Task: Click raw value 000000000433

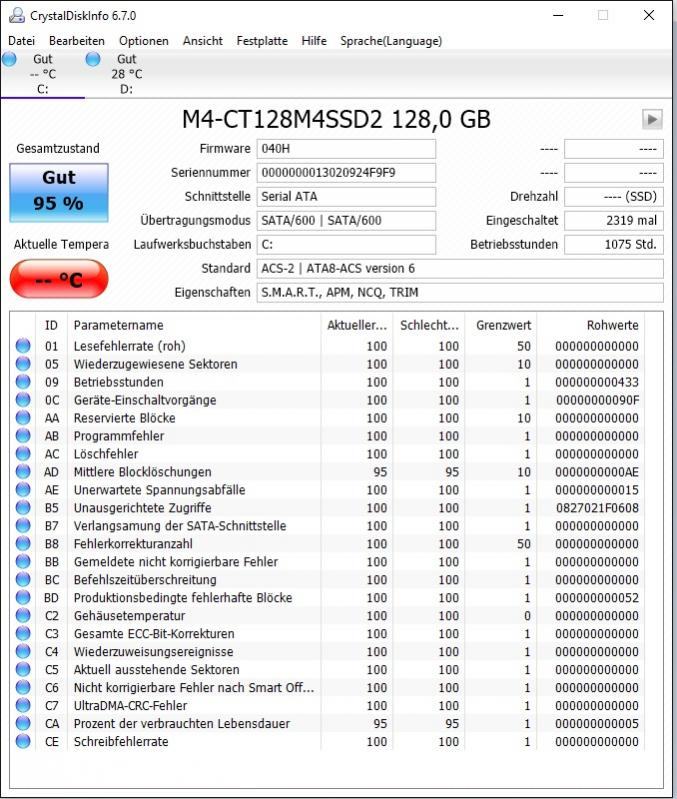Action: click(x=597, y=382)
